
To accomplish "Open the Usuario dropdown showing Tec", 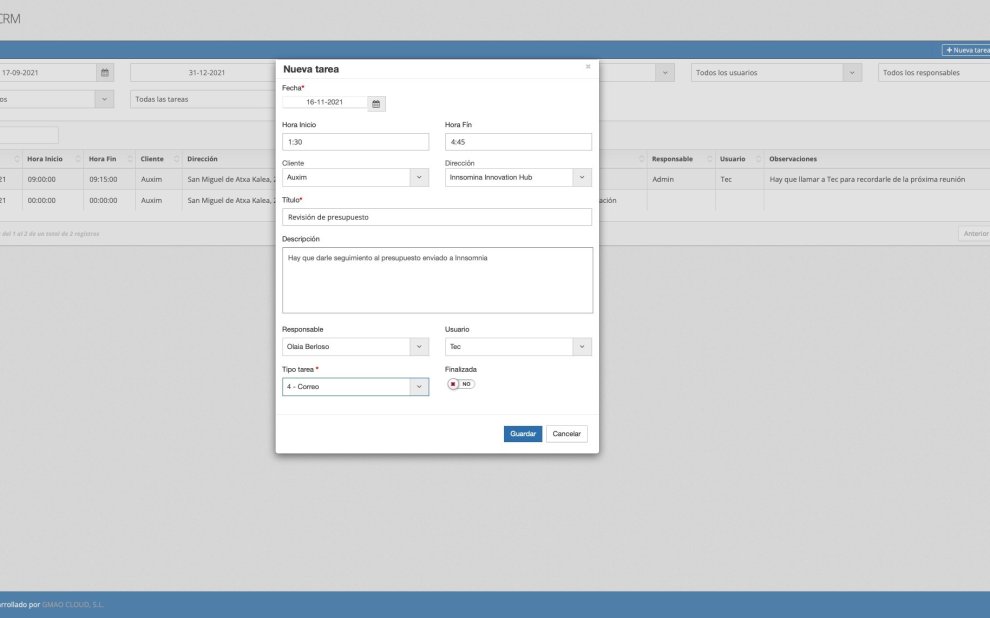I will [518, 347].
